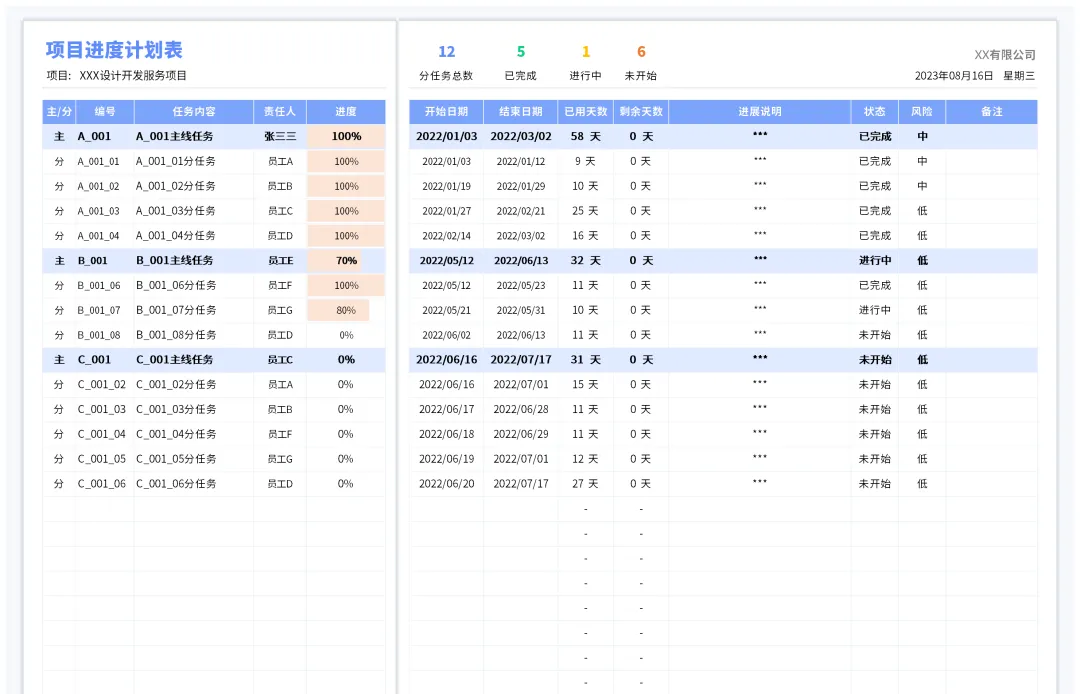
Task: Click the 0% progress of B_001_08
Action: 346,335
